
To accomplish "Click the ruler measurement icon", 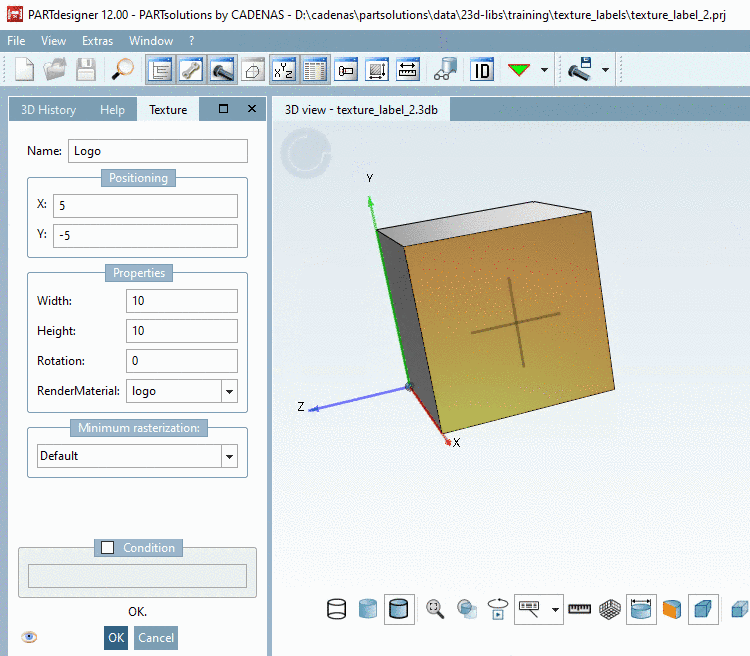I will tap(580, 609).
